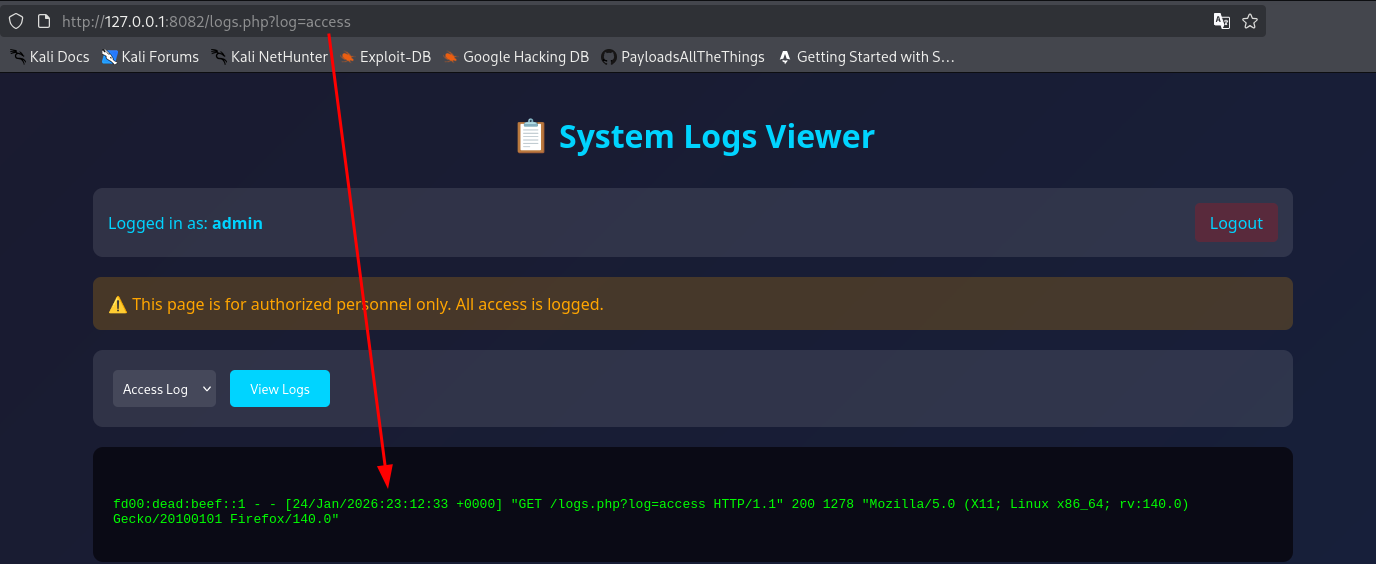The image size is (1376, 564).
Task: Click the shield tracking protection icon
Action: point(16,21)
